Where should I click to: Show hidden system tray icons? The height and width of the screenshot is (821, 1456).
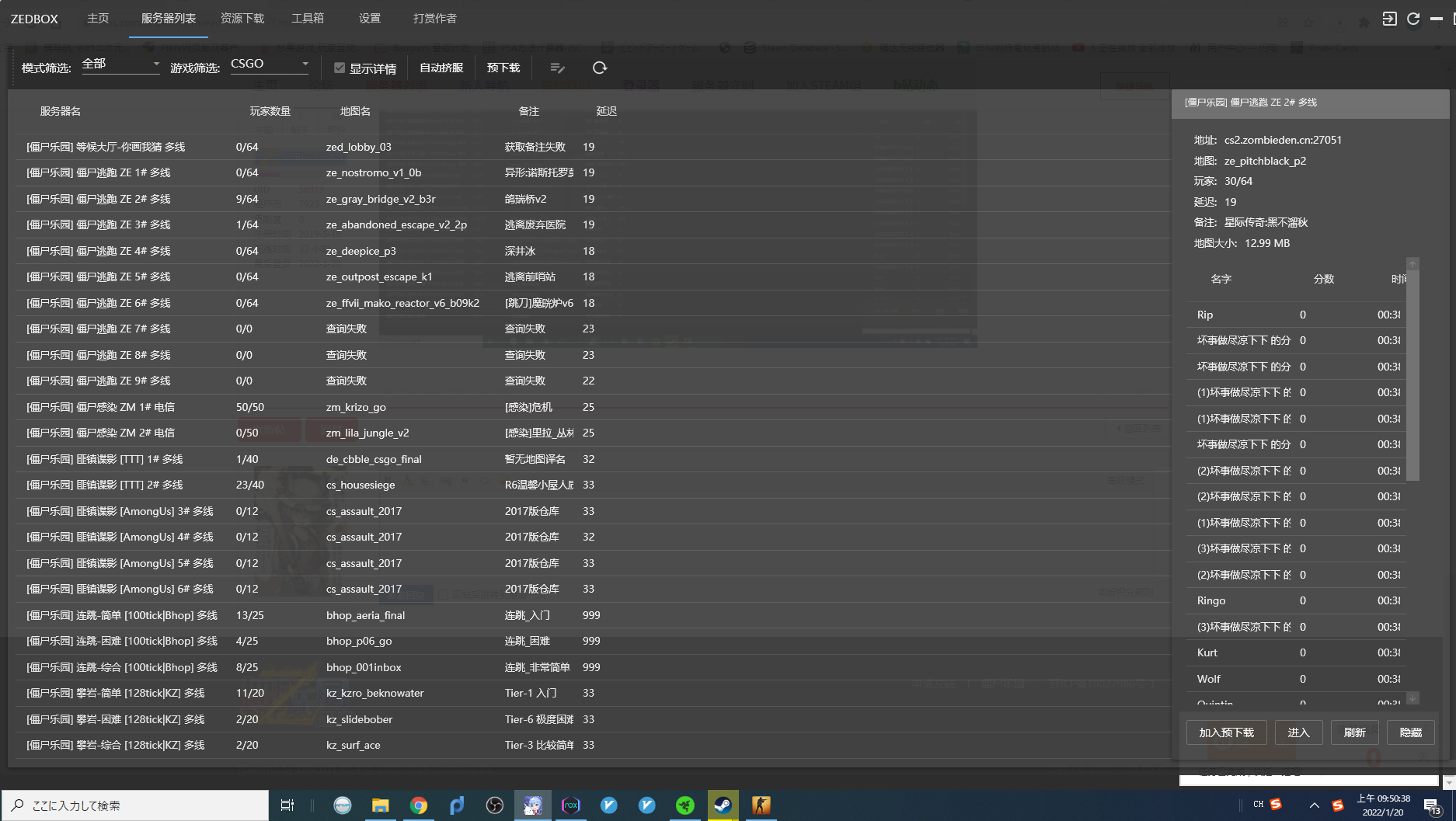tap(1314, 805)
